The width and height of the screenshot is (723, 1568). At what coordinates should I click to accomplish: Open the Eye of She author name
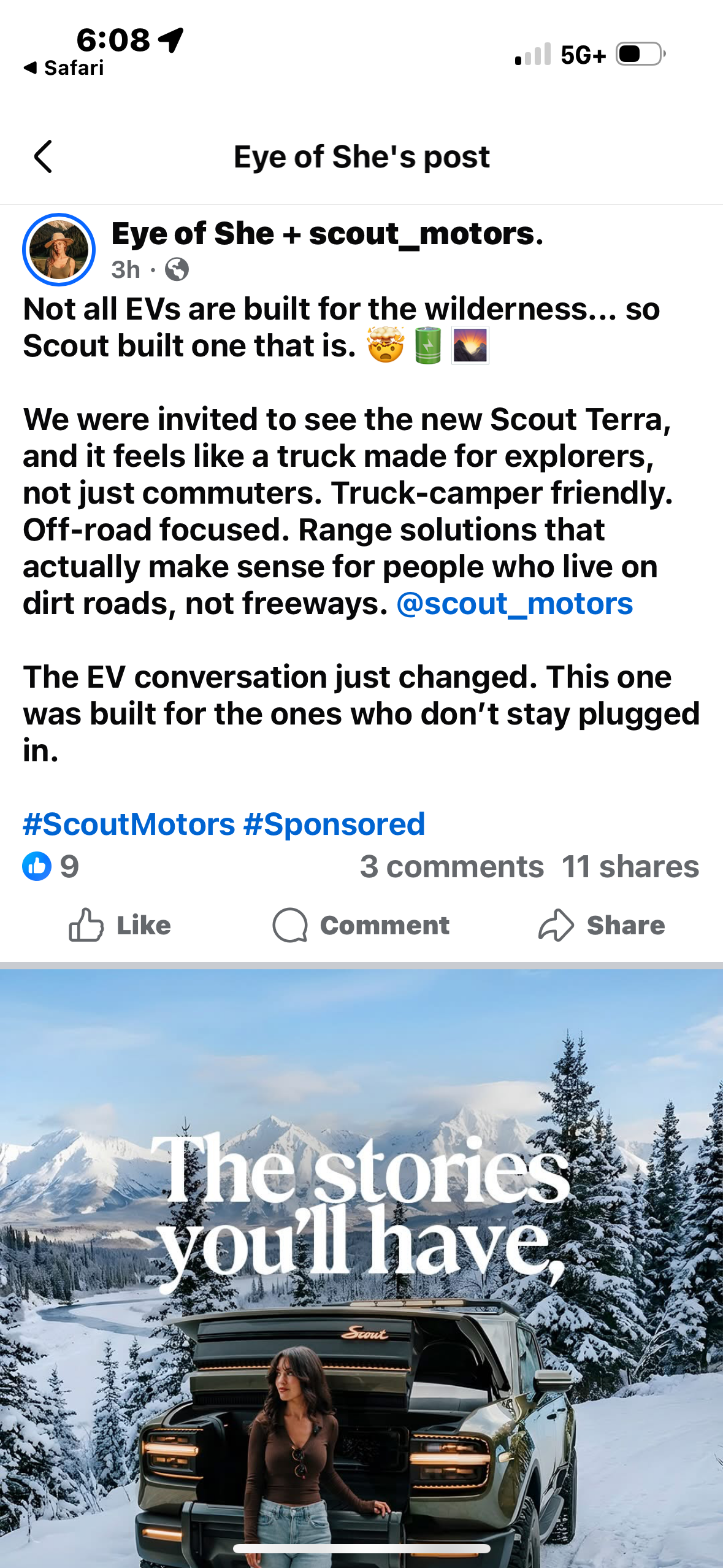(193, 234)
